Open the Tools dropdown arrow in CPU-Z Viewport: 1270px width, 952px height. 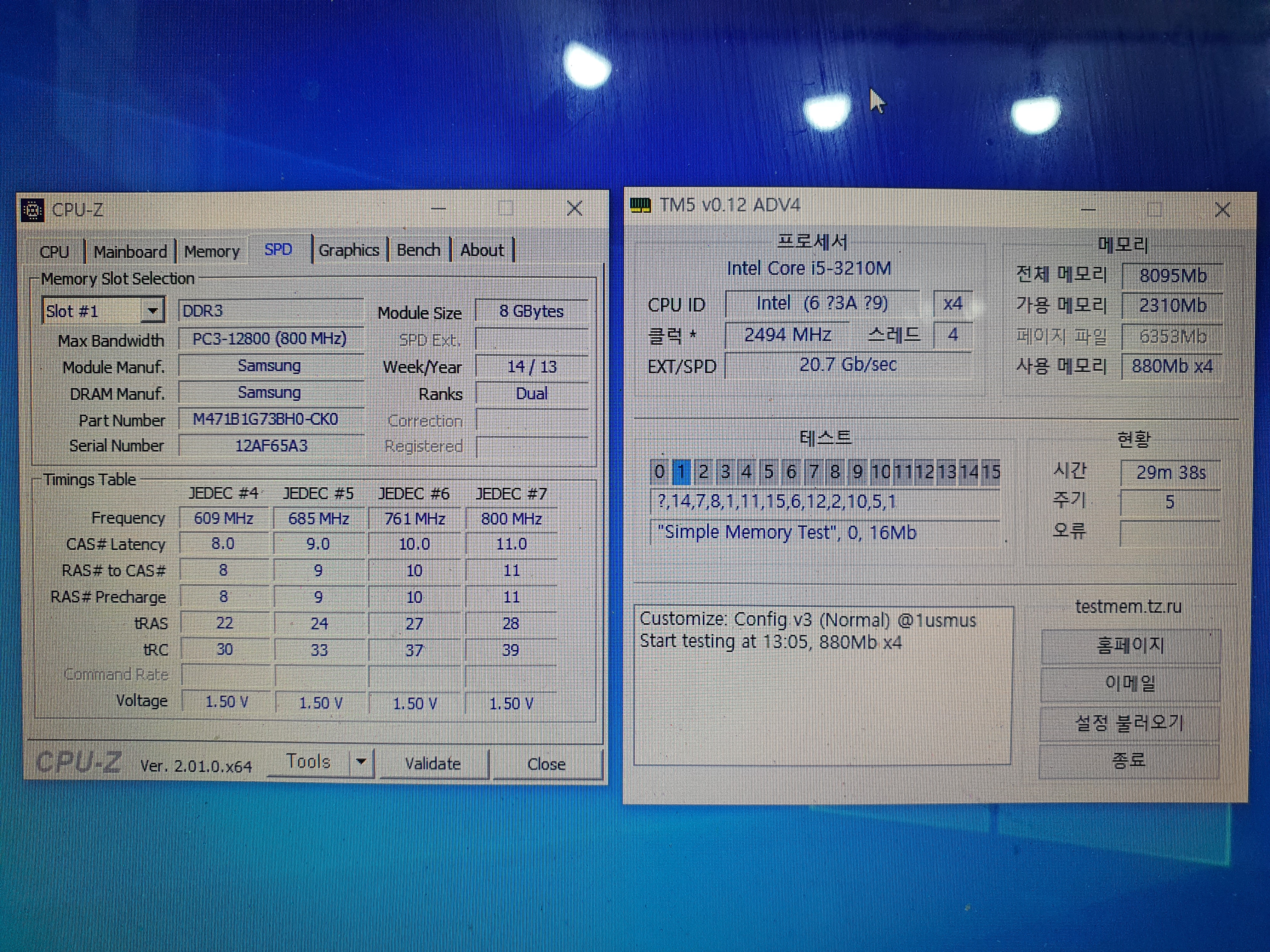[x=361, y=762]
